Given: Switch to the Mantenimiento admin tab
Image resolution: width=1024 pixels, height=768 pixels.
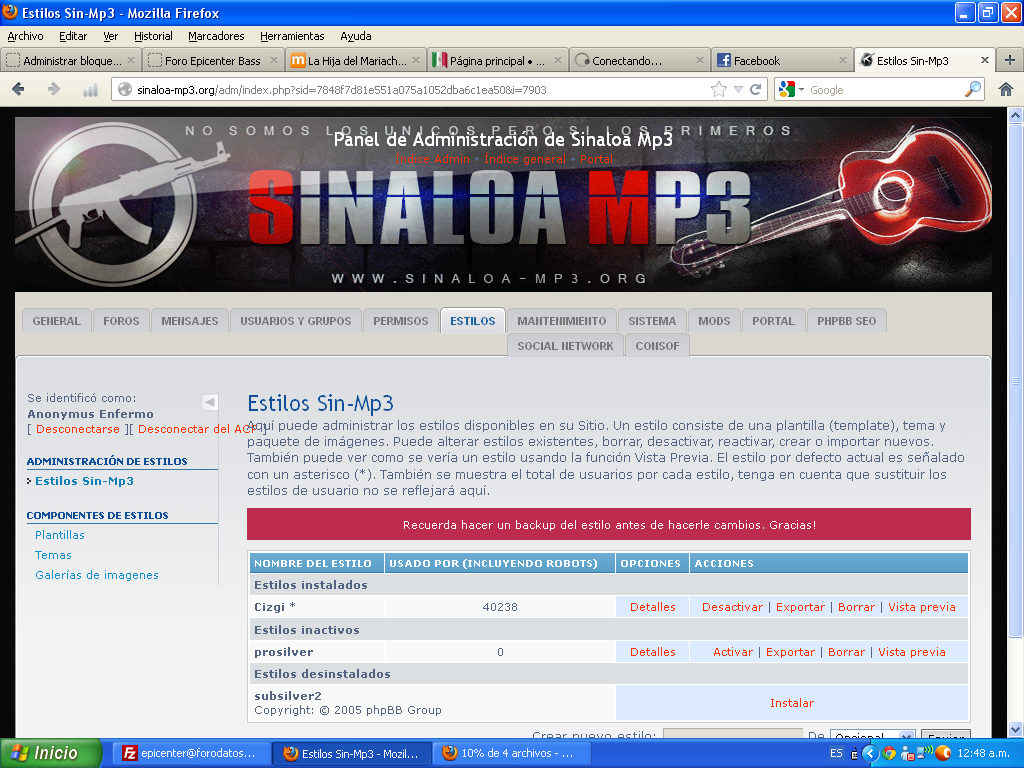Looking at the screenshot, I should point(561,321).
